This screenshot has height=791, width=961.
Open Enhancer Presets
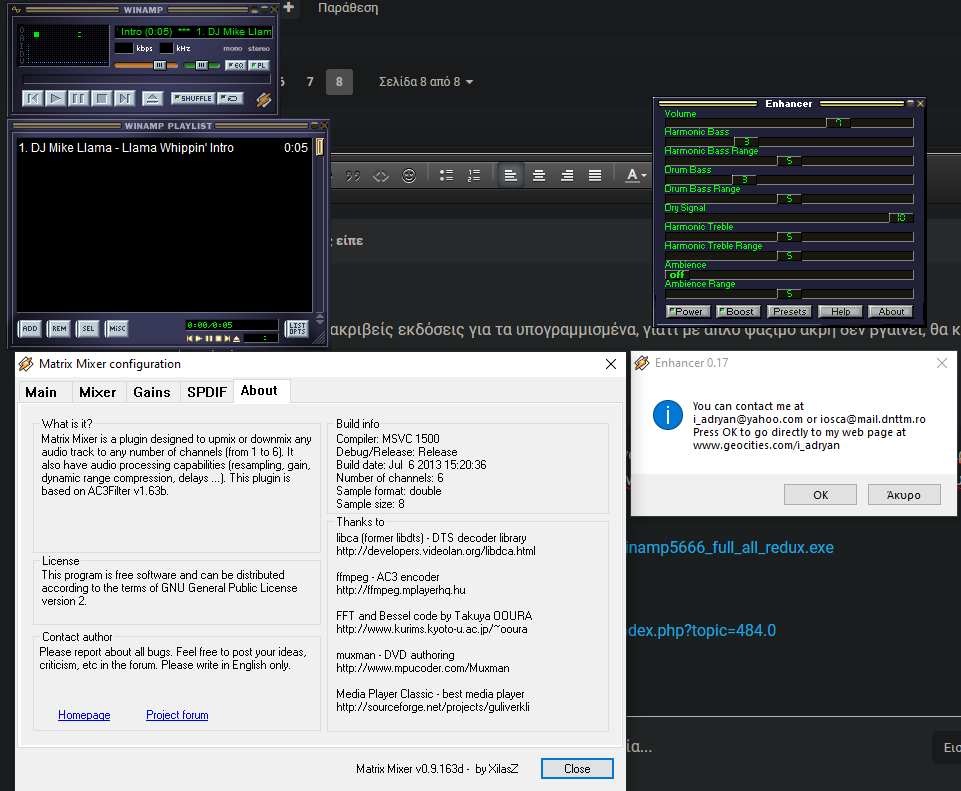(789, 312)
